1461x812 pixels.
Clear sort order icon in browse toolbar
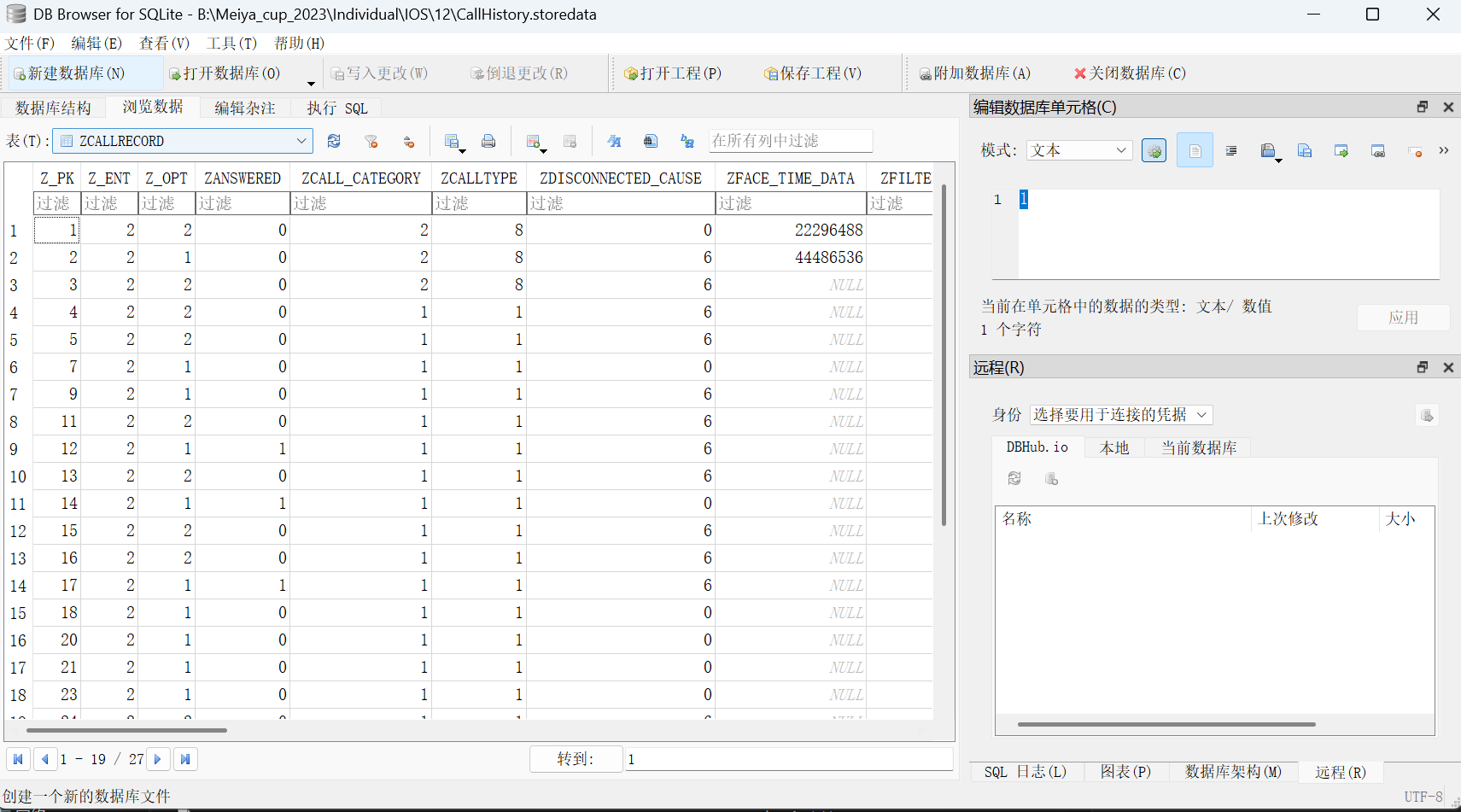click(x=409, y=141)
